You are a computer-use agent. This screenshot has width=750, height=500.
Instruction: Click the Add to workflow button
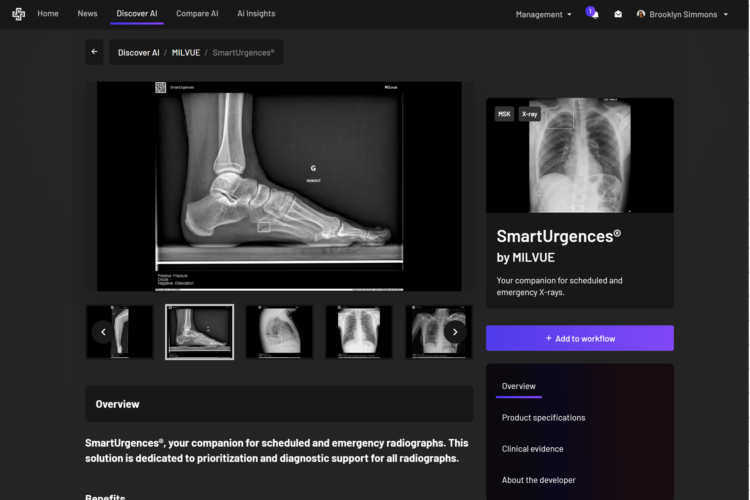tap(580, 338)
